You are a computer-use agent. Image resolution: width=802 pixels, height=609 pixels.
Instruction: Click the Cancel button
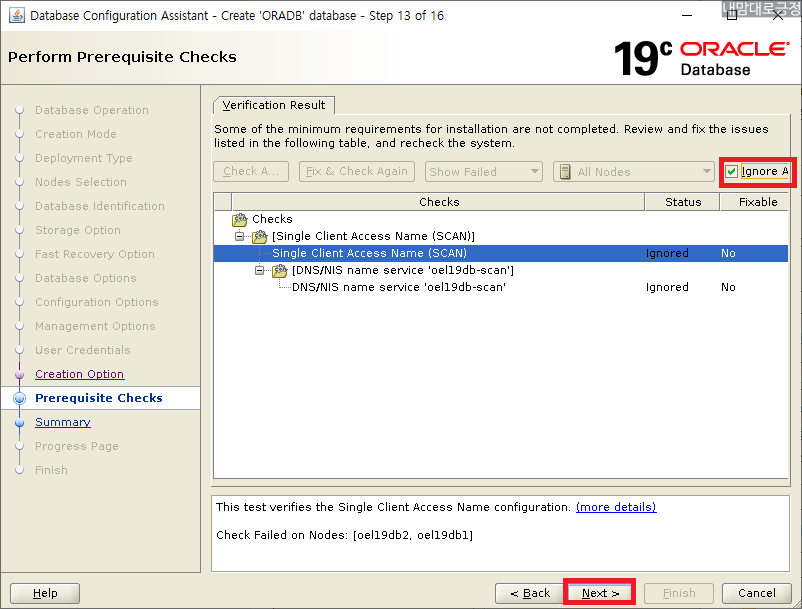(x=756, y=593)
